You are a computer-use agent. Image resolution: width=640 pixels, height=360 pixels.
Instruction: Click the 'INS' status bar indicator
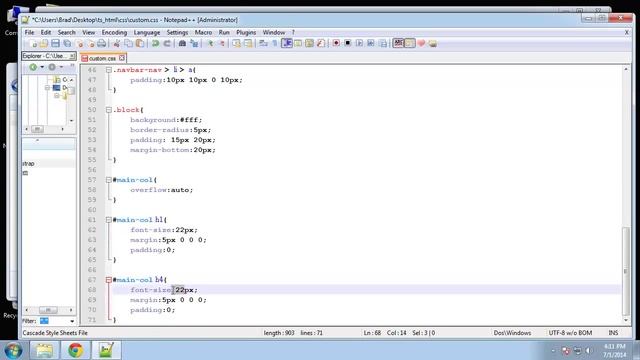(x=613, y=333)
